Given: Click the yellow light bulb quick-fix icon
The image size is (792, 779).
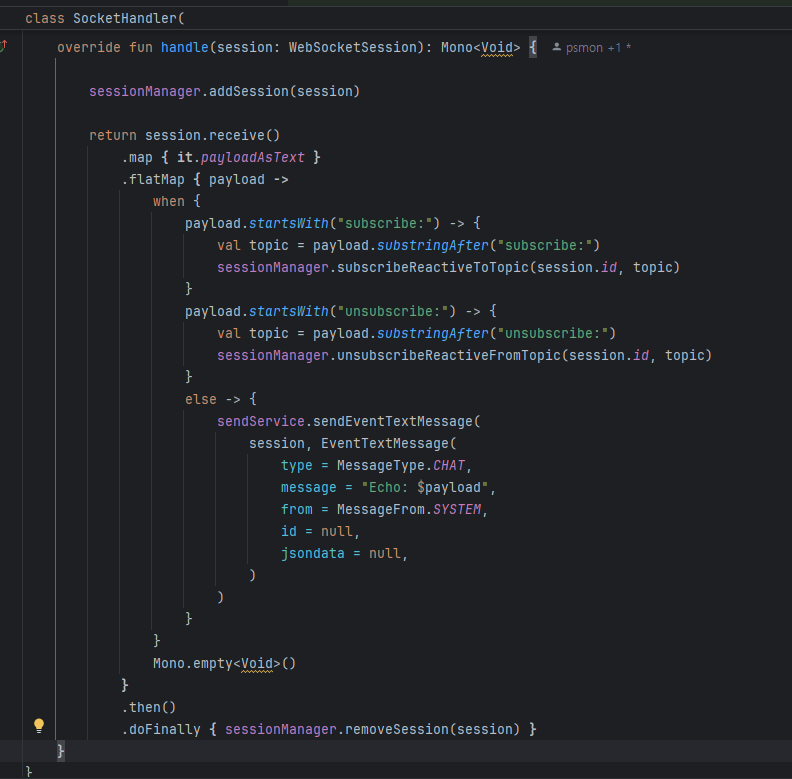Looking at the screenshot, I should click(x=39, y=726).
